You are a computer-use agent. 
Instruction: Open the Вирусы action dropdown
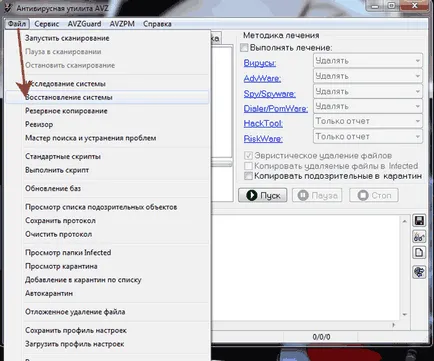368,61
